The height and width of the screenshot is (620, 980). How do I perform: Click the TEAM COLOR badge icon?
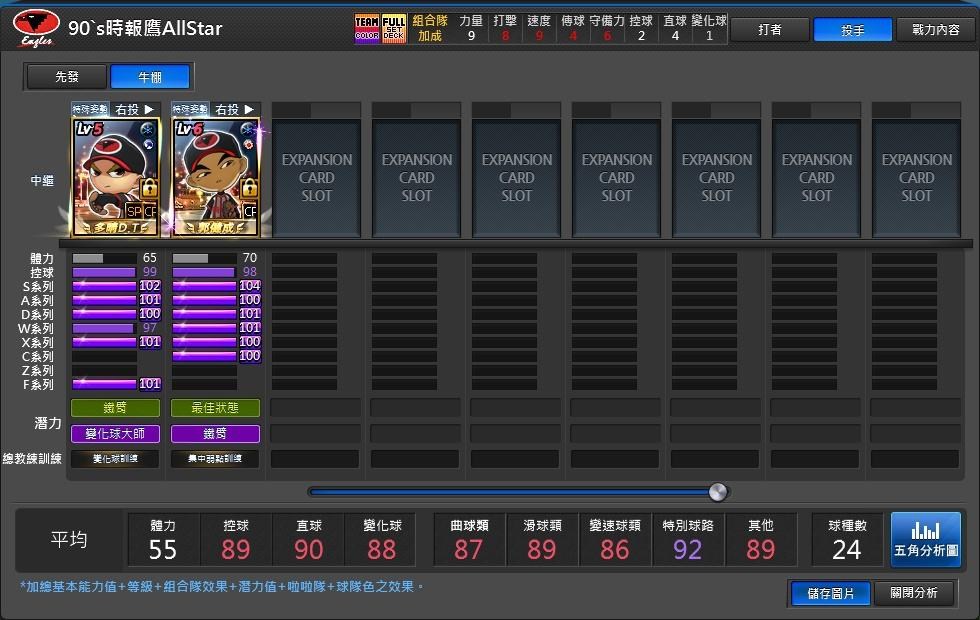[367, 28]
